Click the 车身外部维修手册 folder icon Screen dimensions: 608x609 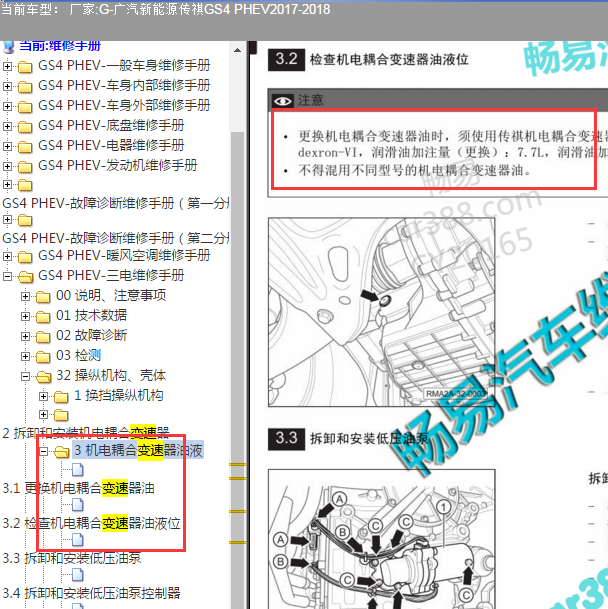(25, 106)
